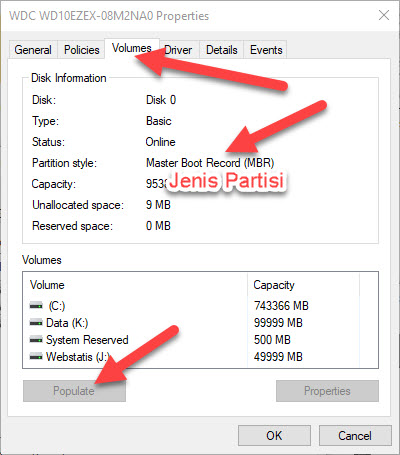The width and height of the screenshot is (400, 455).
Task: Click the 743366 MB capacity value
Action: (281, 306)
